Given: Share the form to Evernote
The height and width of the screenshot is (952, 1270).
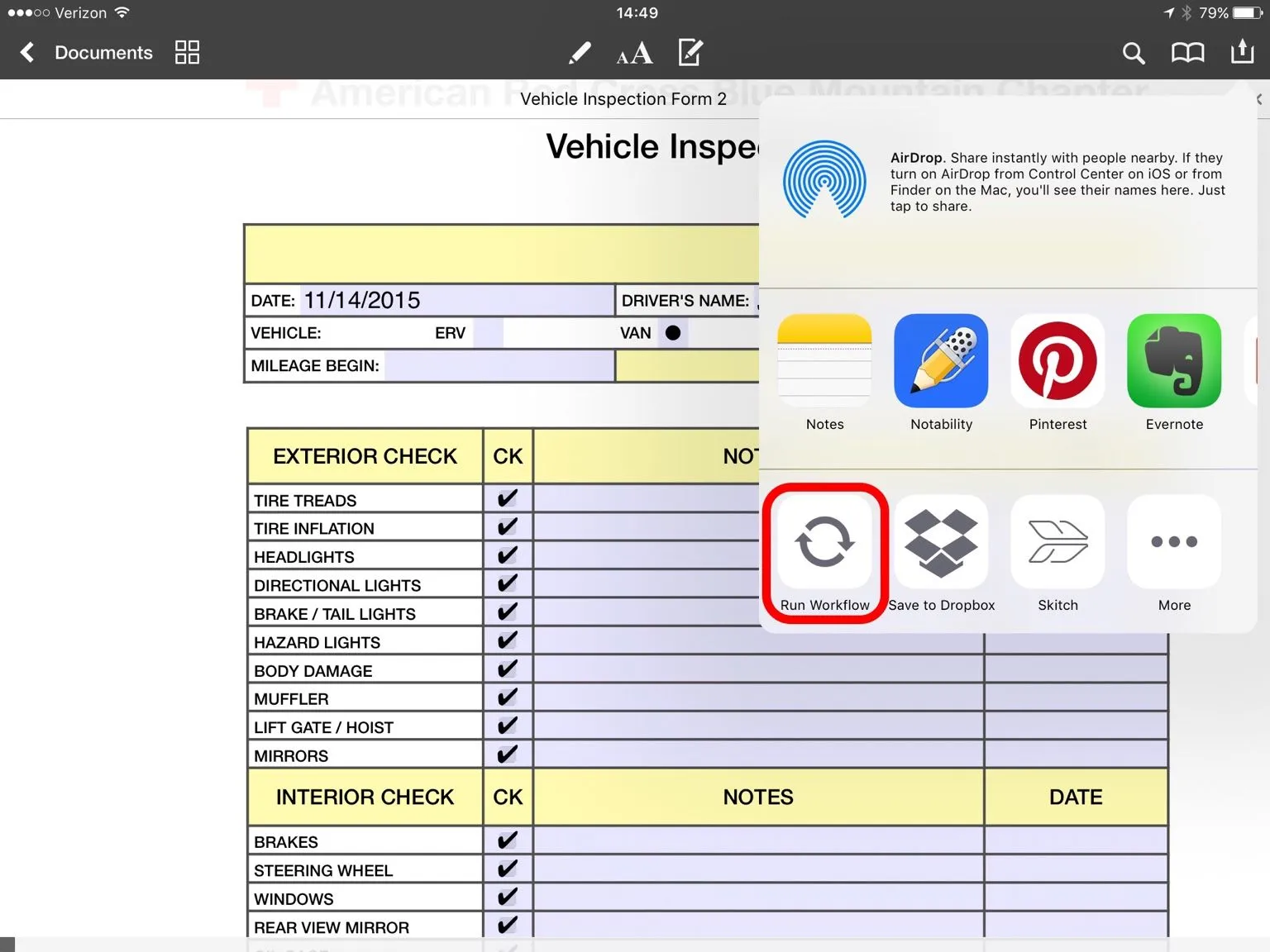Looking at the screenshot, I should pyautogui.click(x=1173, y=361).
